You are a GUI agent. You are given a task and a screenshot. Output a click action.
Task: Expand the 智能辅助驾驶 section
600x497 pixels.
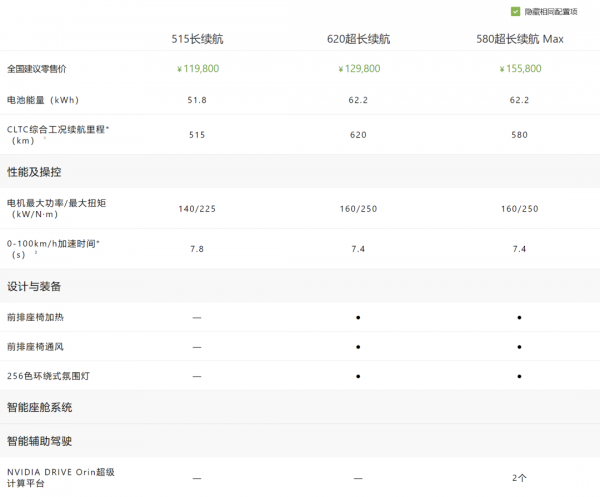click(x=40, y=441)
